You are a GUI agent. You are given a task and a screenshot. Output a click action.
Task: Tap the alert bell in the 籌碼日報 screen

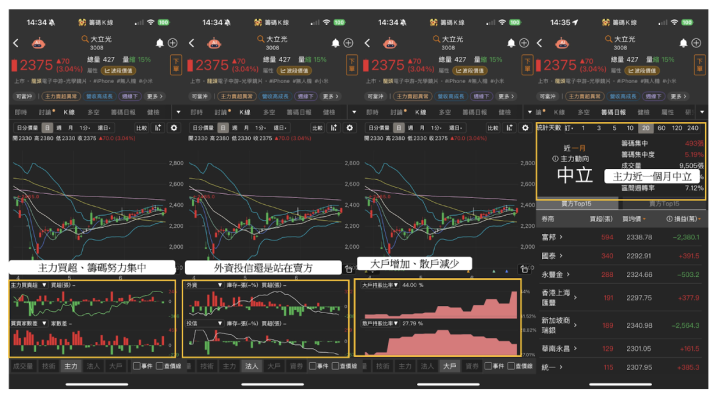click(x=683, y=43)
